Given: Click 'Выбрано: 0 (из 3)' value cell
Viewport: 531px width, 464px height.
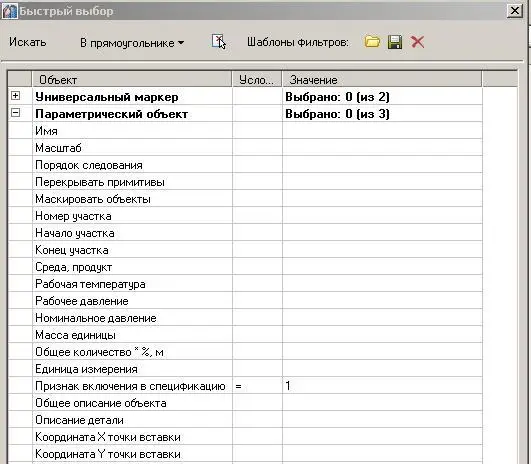Looking at the screenshot, I should [382, 114].
